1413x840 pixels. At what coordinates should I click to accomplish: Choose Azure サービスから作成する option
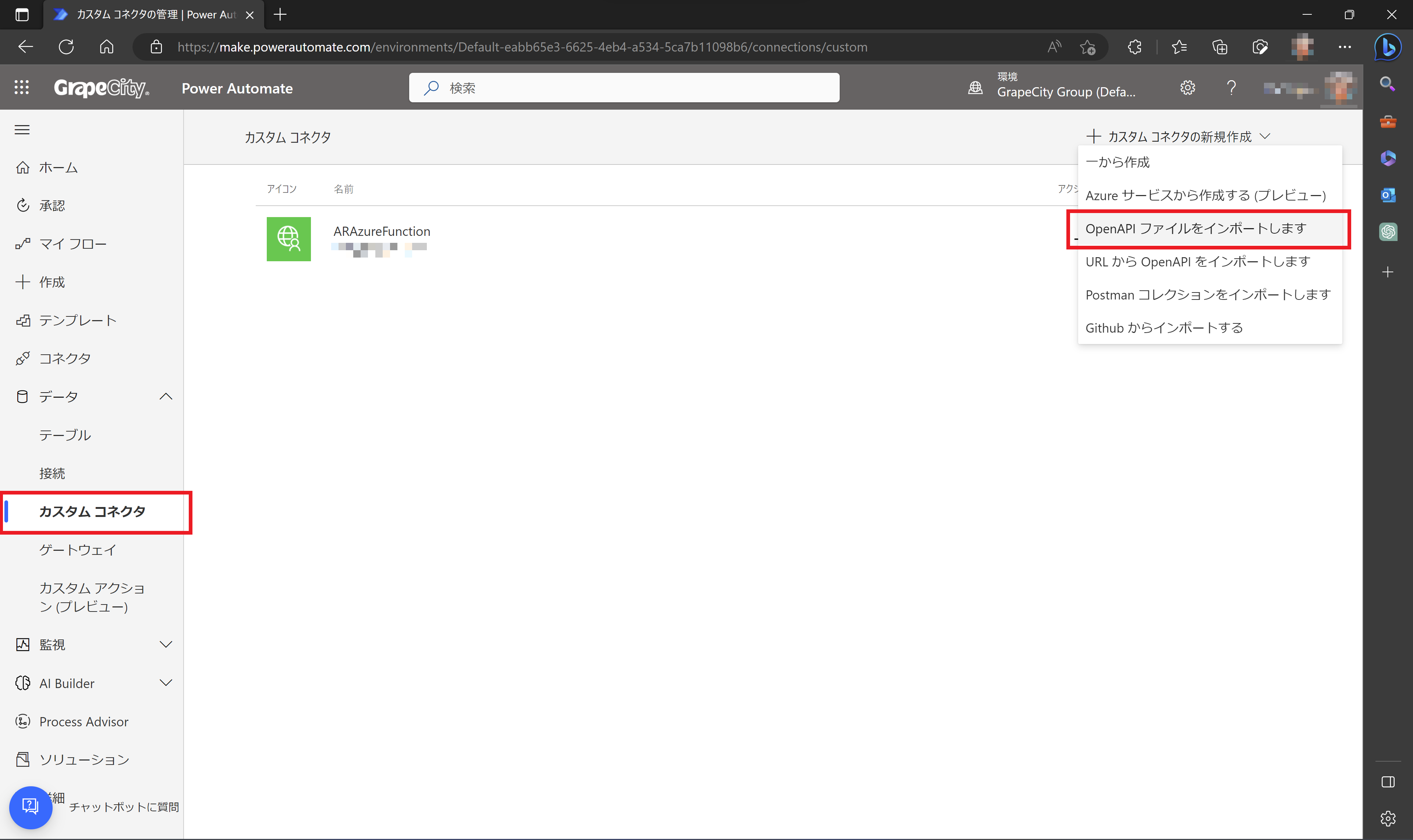click(x=1210, y=195)
